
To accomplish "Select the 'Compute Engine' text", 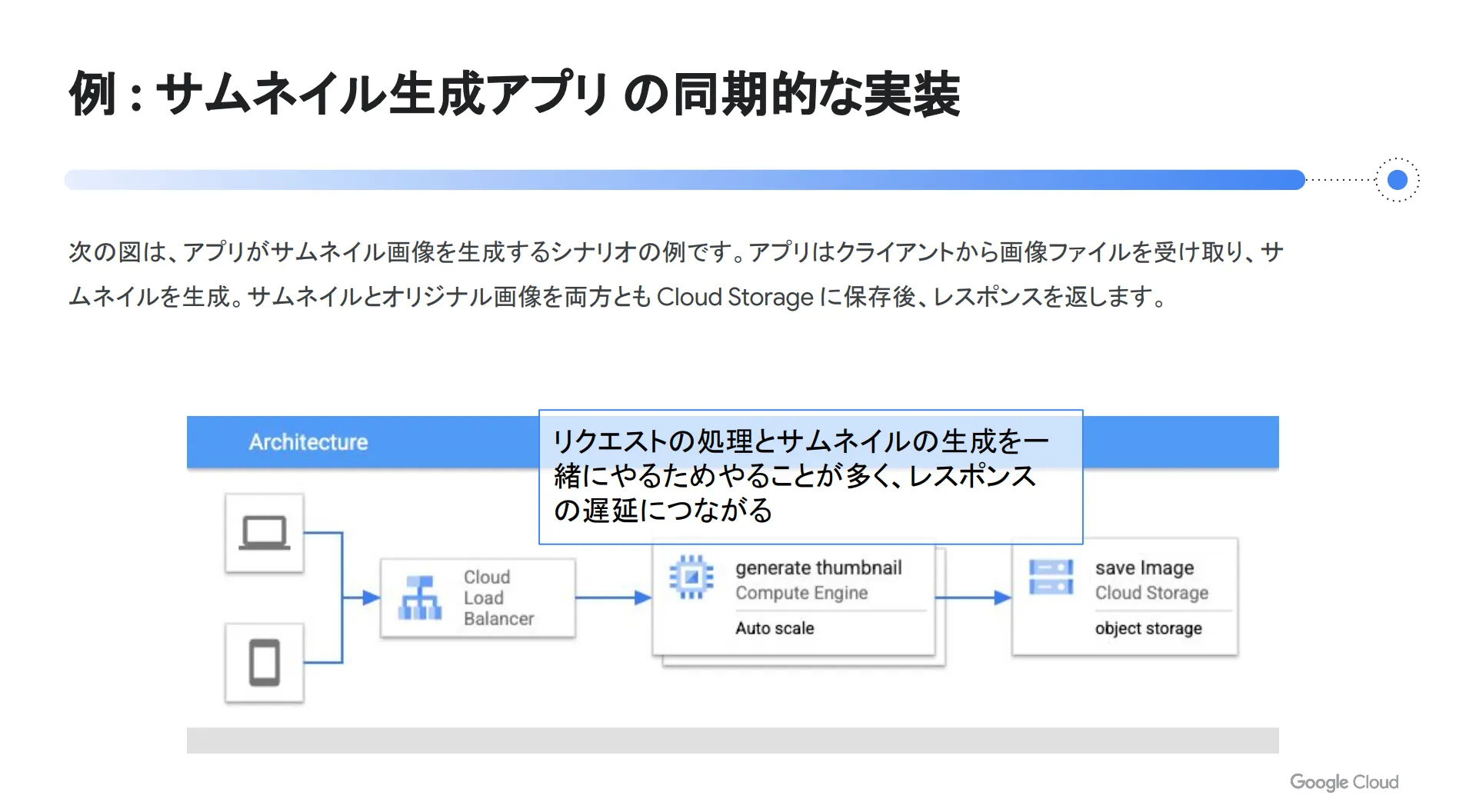I will (801, 593).
